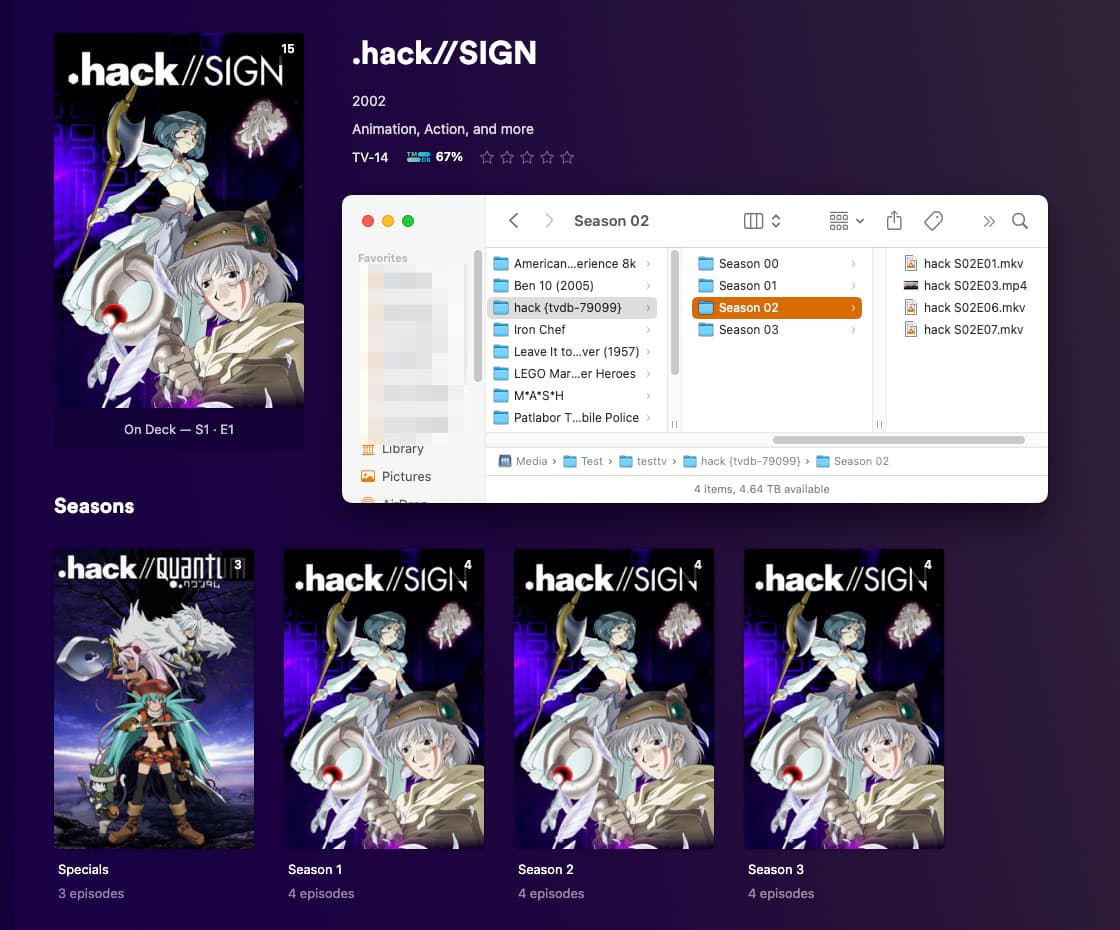Click the horizontal scrollbar under the Finder columns
This screenshot has width=1120, height=930.
coord(899,440)
